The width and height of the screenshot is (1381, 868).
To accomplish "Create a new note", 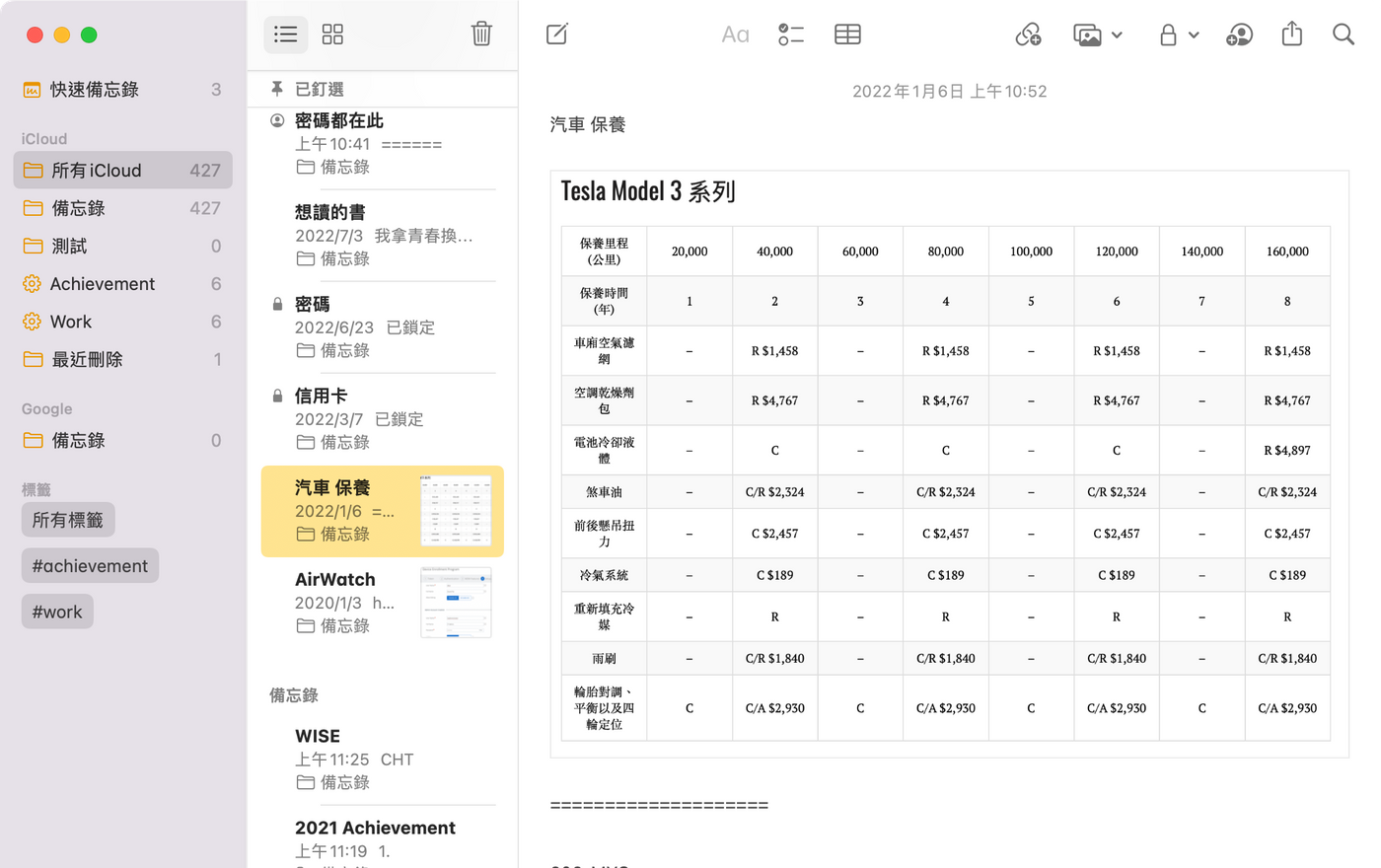I will click(557, 35).
